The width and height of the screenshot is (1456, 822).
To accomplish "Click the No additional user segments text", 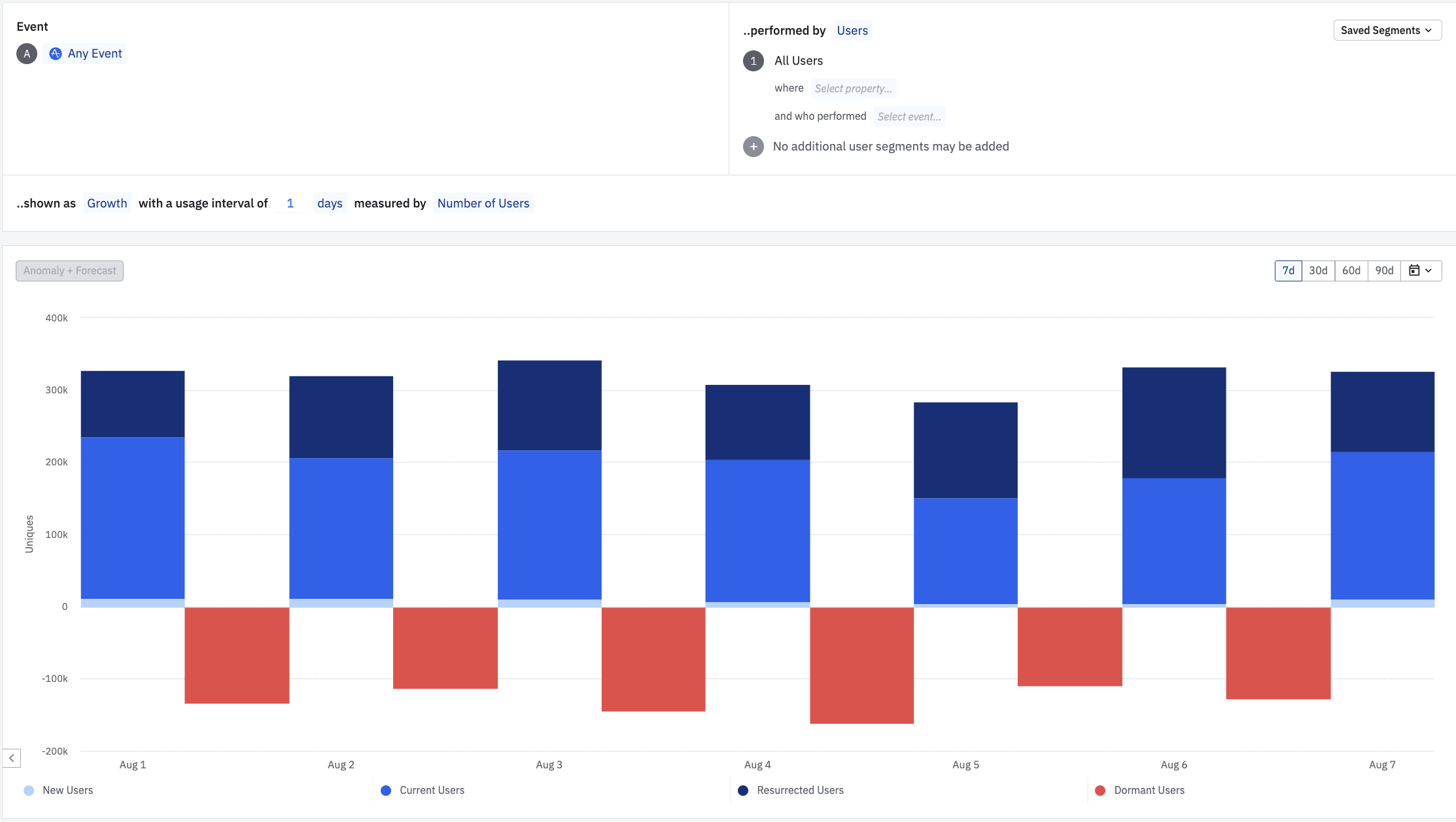I will point(891,147).
